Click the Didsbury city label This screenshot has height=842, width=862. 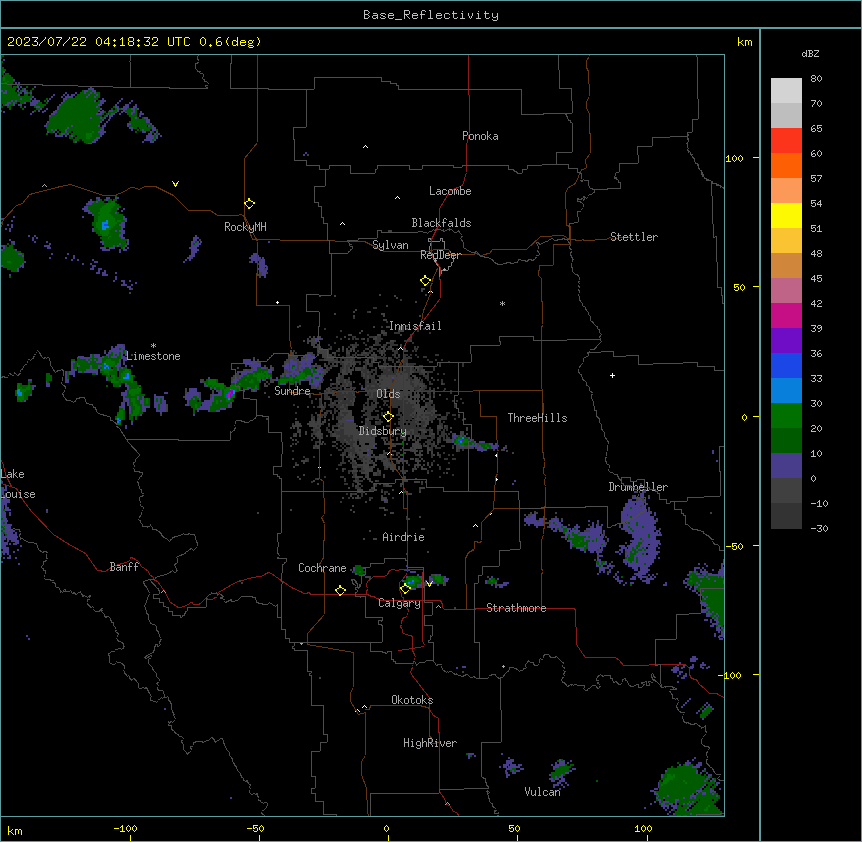(383, 431)
